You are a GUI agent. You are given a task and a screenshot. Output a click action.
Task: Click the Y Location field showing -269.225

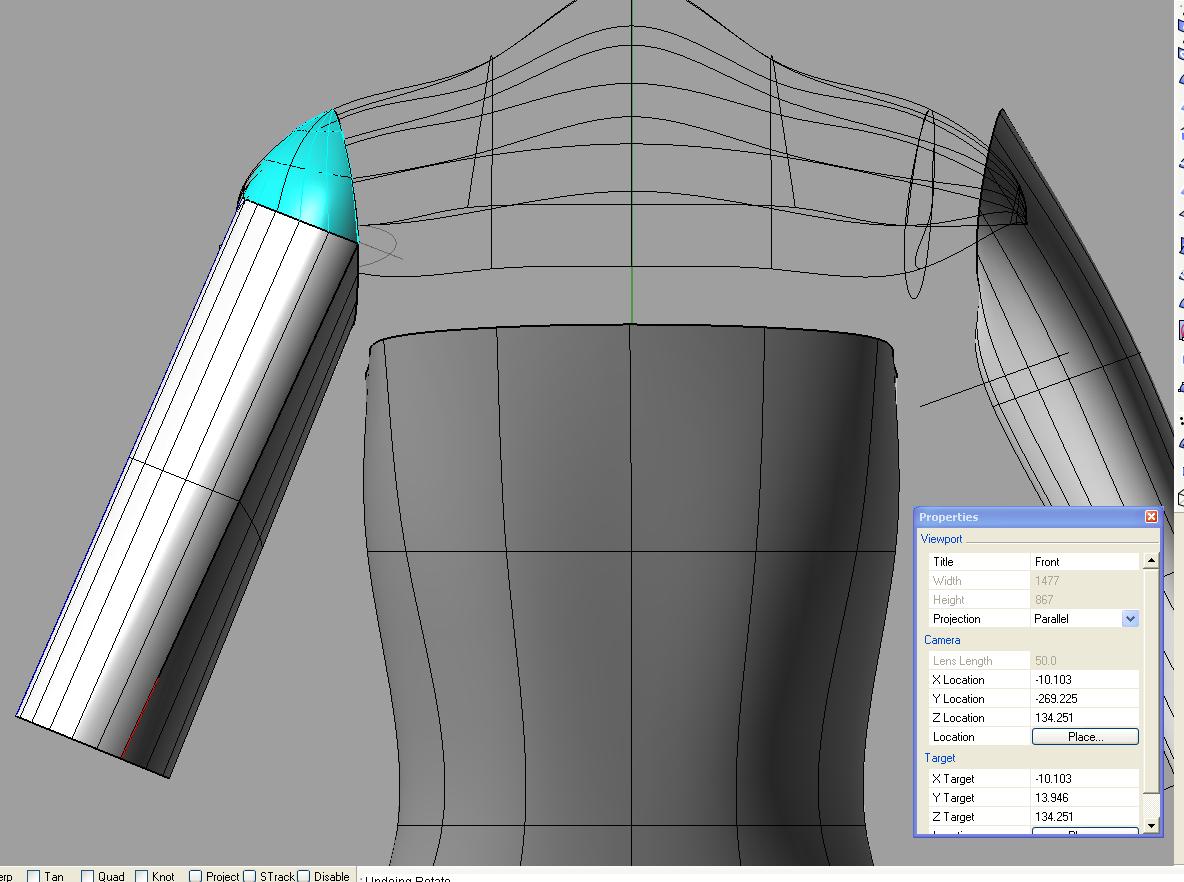pyautogui.click(x=1084, y=699)
